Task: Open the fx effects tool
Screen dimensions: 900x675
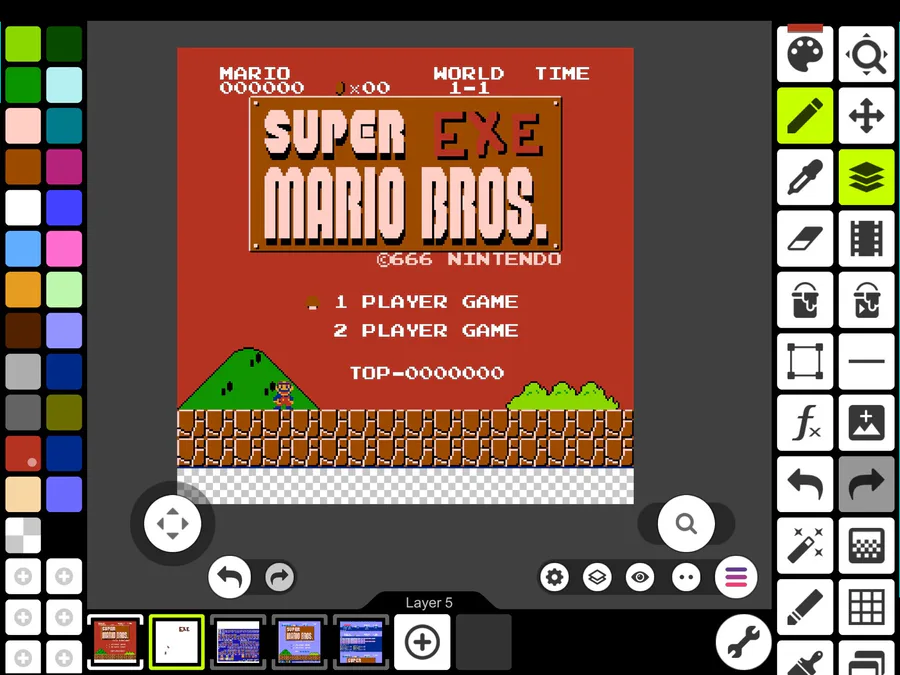Action: tap(805, 422)
